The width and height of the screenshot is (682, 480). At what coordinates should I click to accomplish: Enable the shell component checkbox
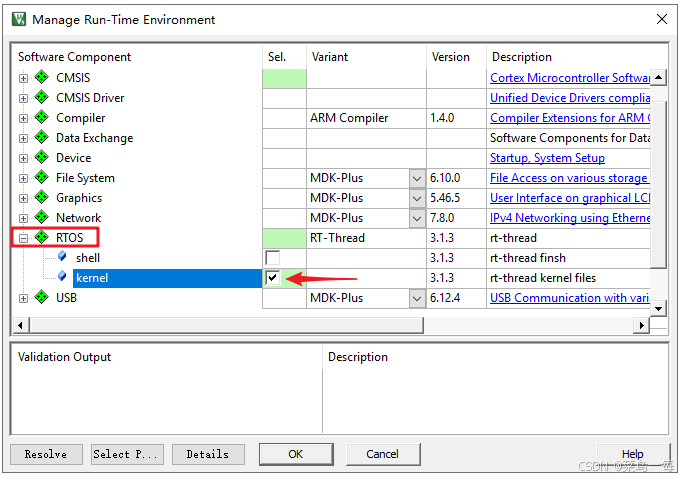273,258
